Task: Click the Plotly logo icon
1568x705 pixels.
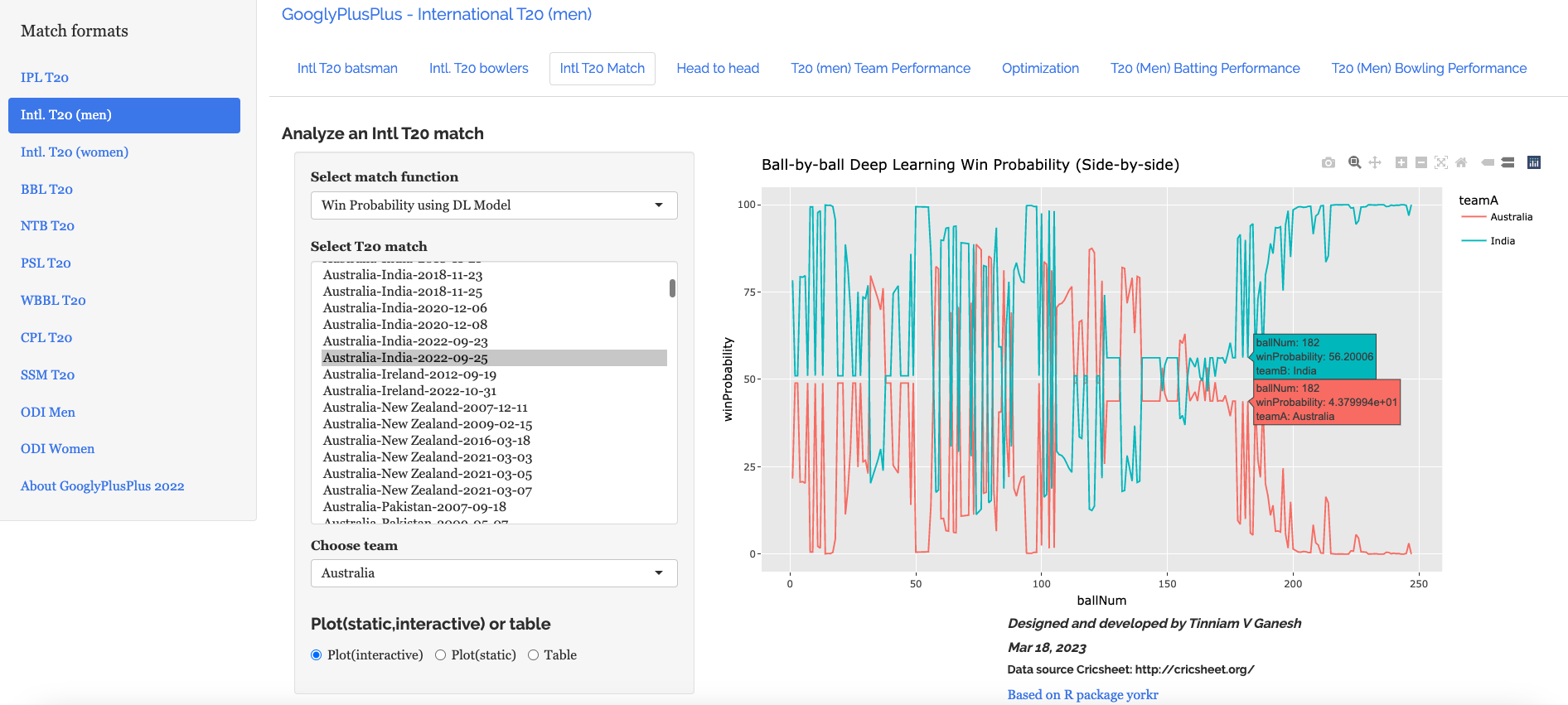Action: pos(1534,162)
